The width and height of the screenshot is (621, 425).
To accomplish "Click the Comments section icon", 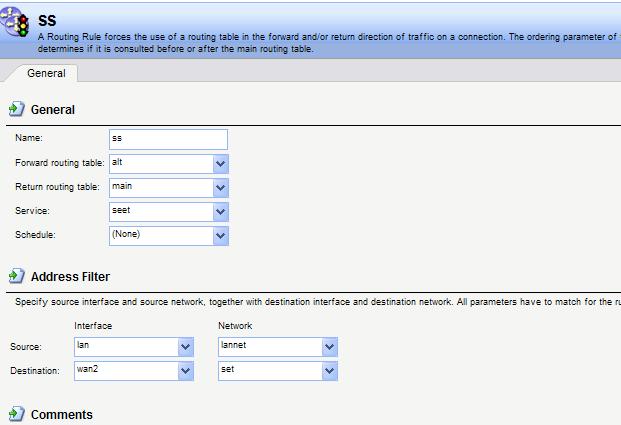I will [x=16, y=414].
